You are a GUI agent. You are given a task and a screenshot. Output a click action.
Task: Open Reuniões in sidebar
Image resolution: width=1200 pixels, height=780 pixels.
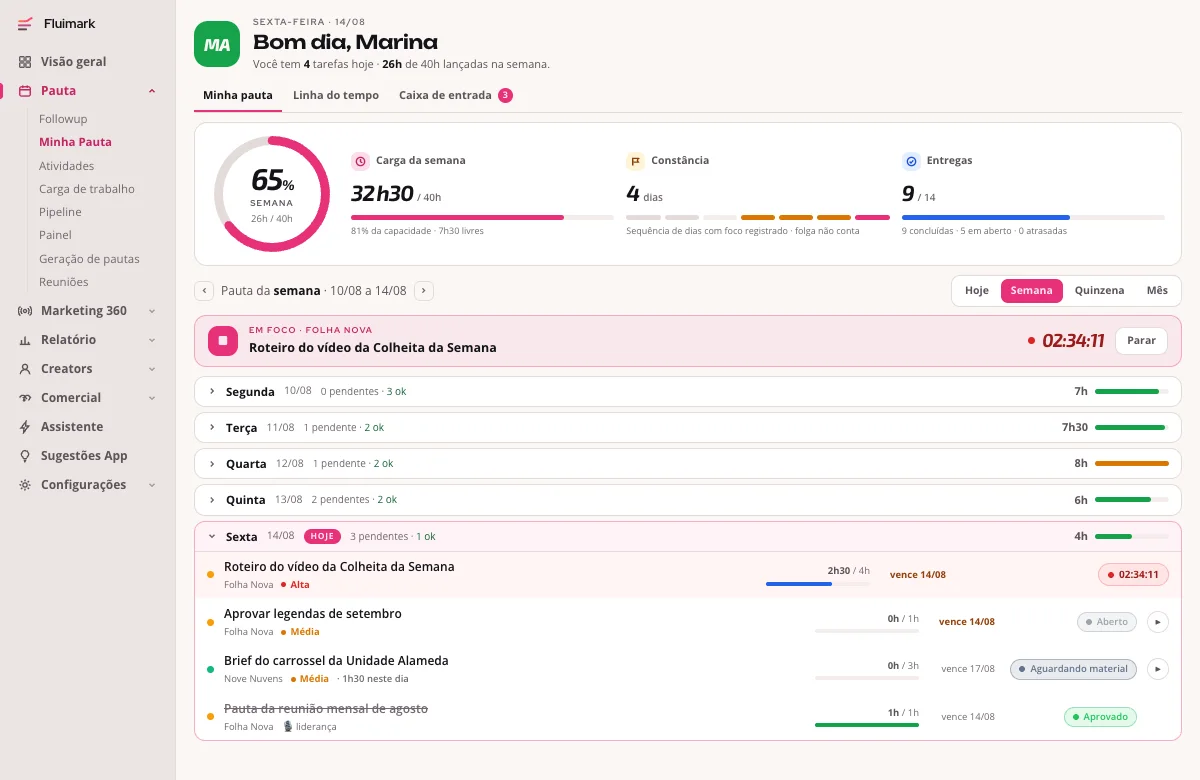point(64,282)
